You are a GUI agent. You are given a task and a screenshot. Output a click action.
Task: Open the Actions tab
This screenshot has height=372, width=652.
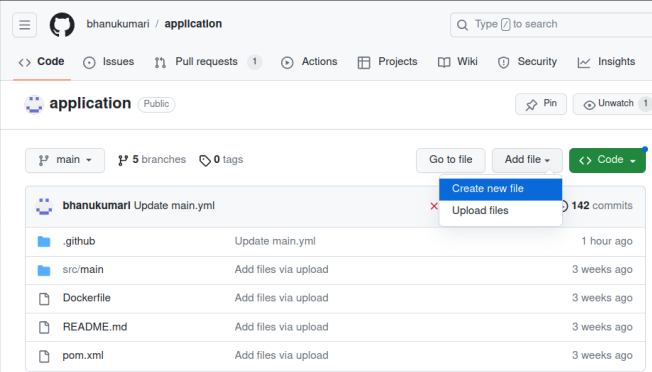tap(309, 62)
